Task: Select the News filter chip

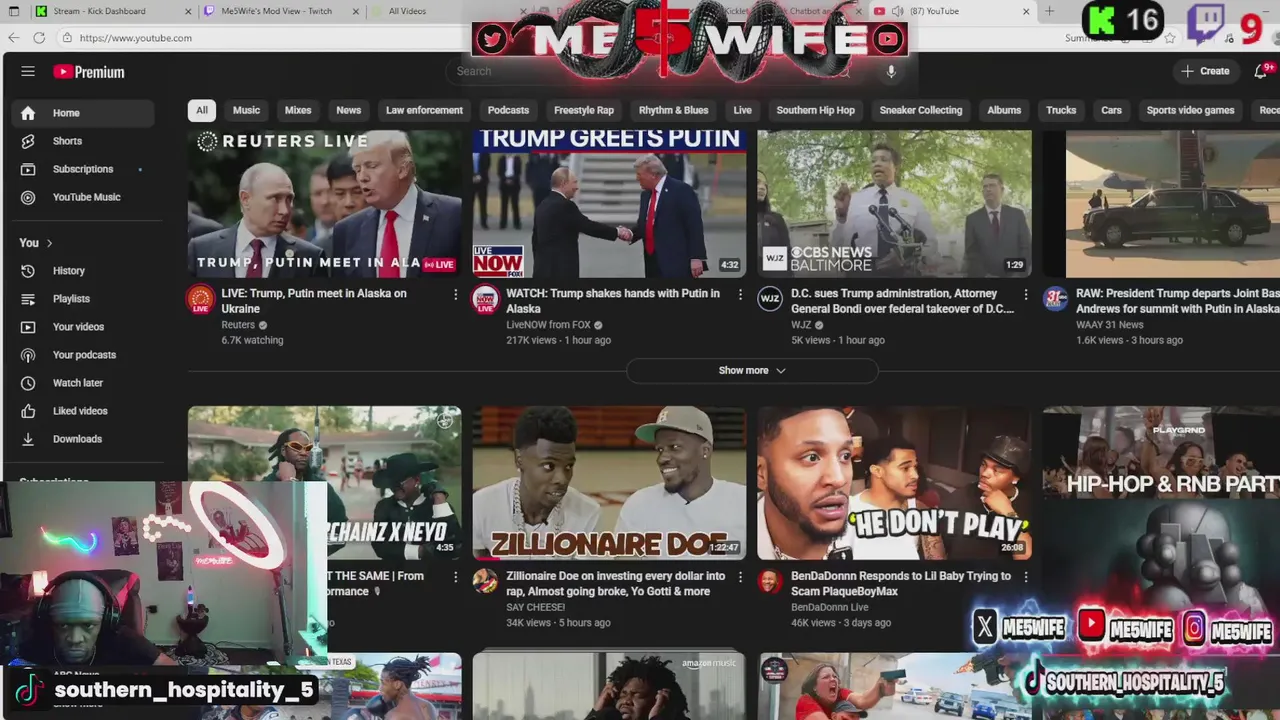Action: 348,110
